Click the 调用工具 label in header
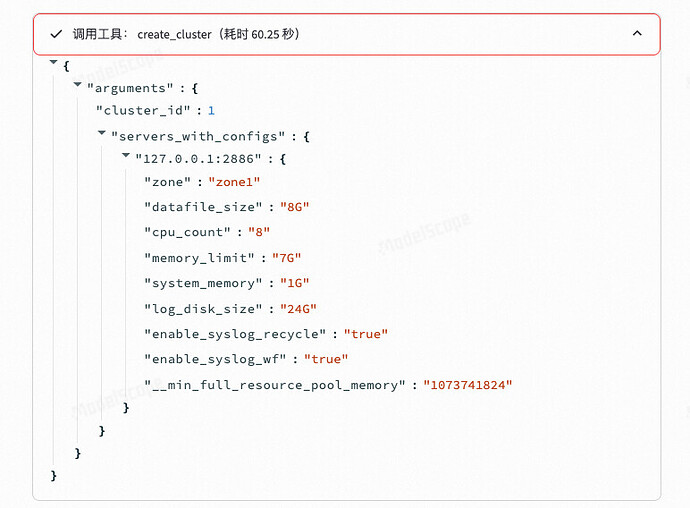Viewport: 690px width, 508px height. pyautogui.click(x=97, y=34)
